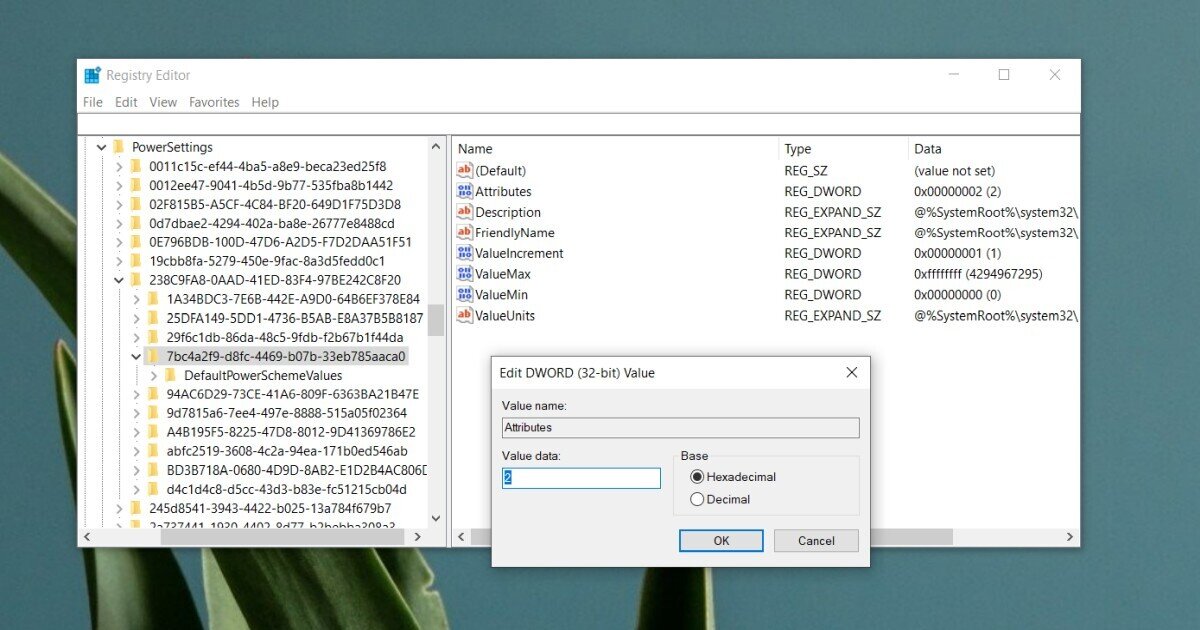
Task: Select the abfc2519-3608-4c2a tree key
Action: click(286, 451)
